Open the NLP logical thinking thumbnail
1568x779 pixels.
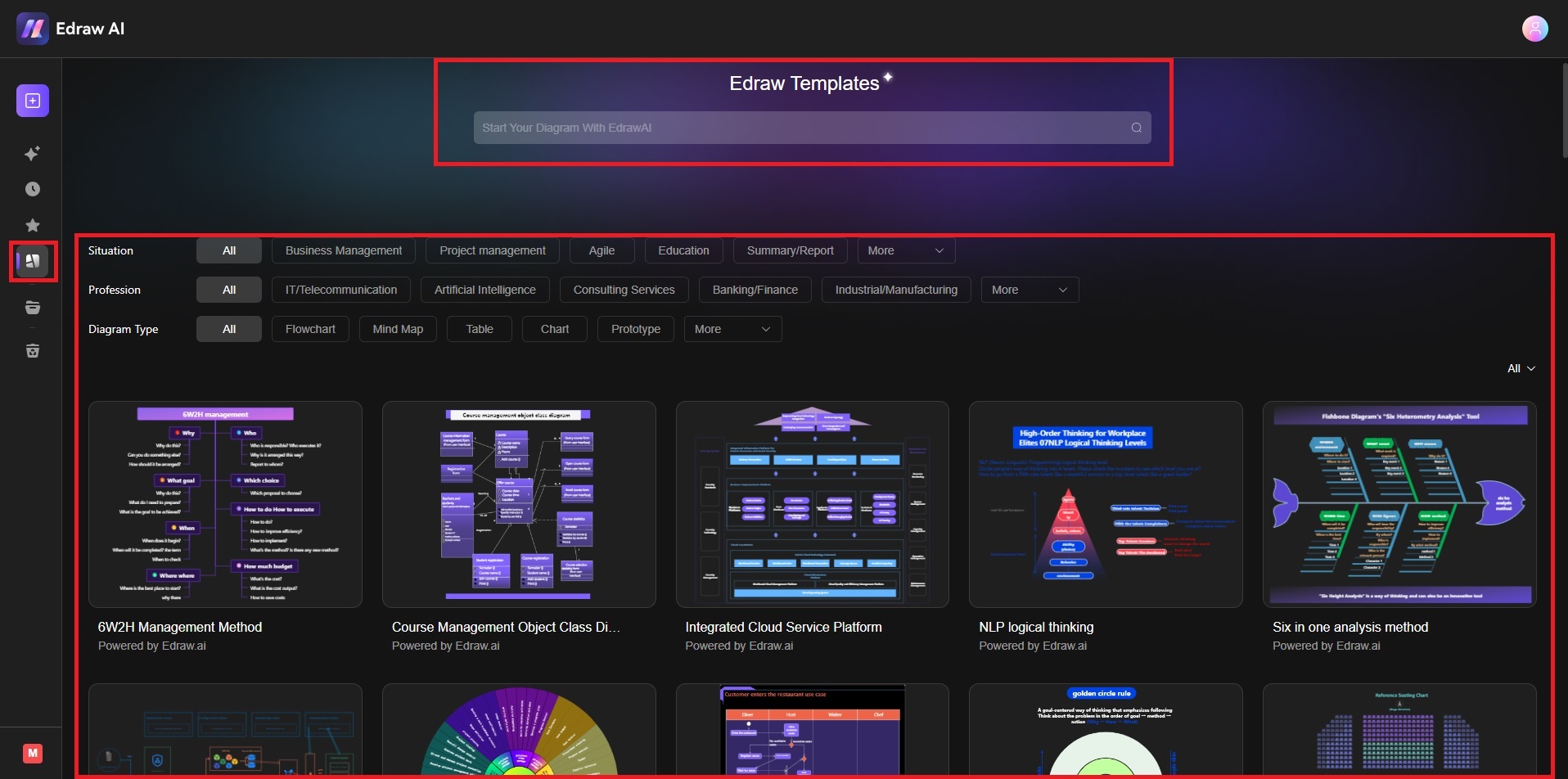1106,504
